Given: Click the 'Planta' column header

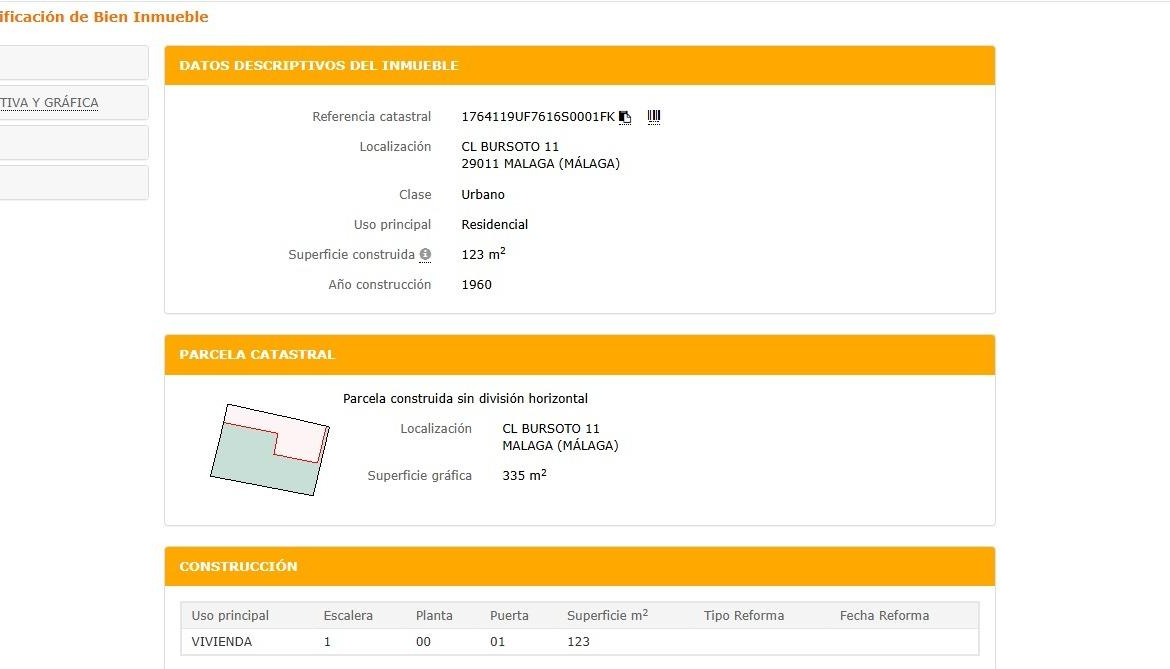Looking at the screenshot, I should pos(434,616).
